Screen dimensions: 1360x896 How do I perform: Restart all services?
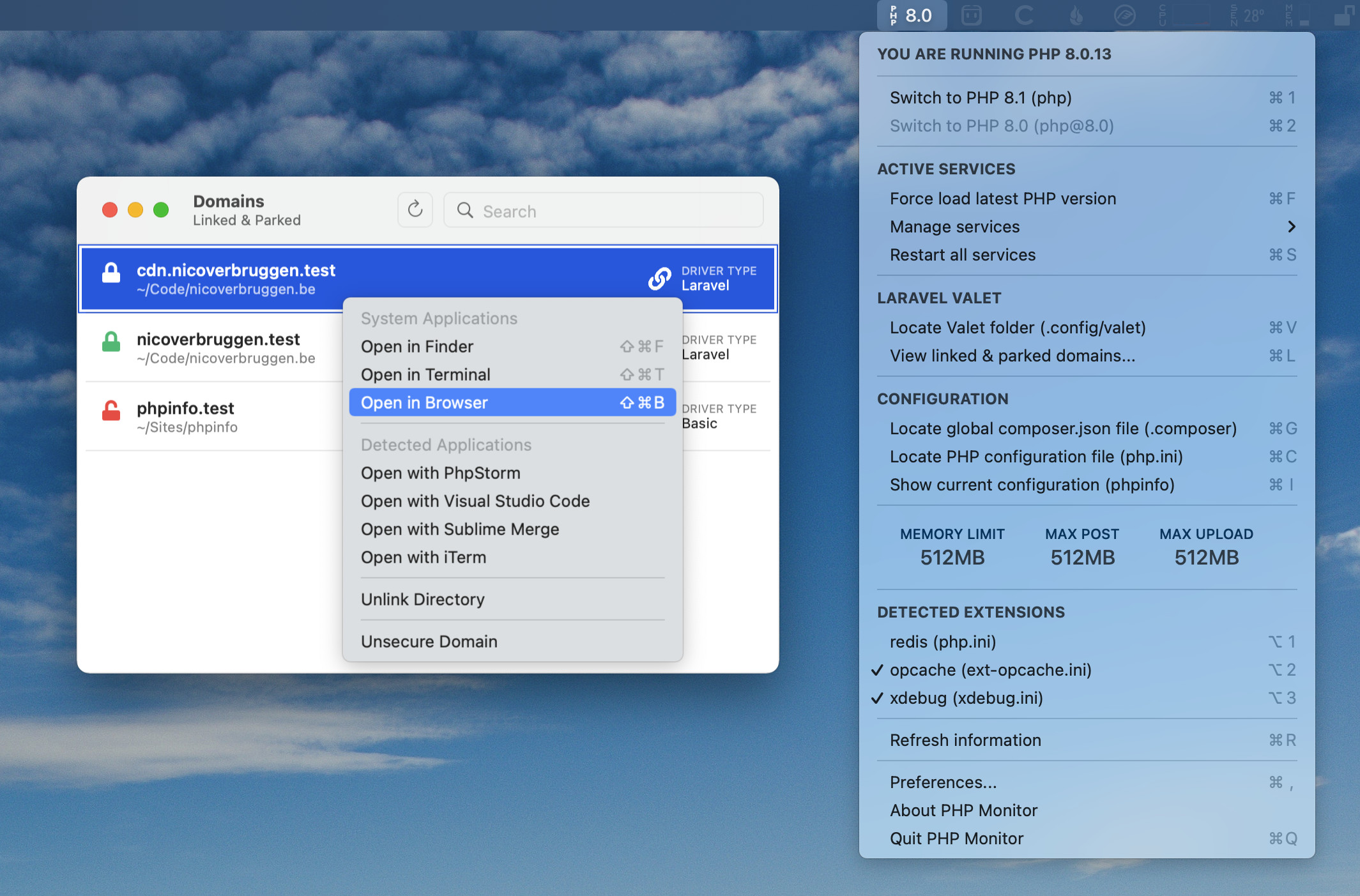click(x=1087, y=255)
